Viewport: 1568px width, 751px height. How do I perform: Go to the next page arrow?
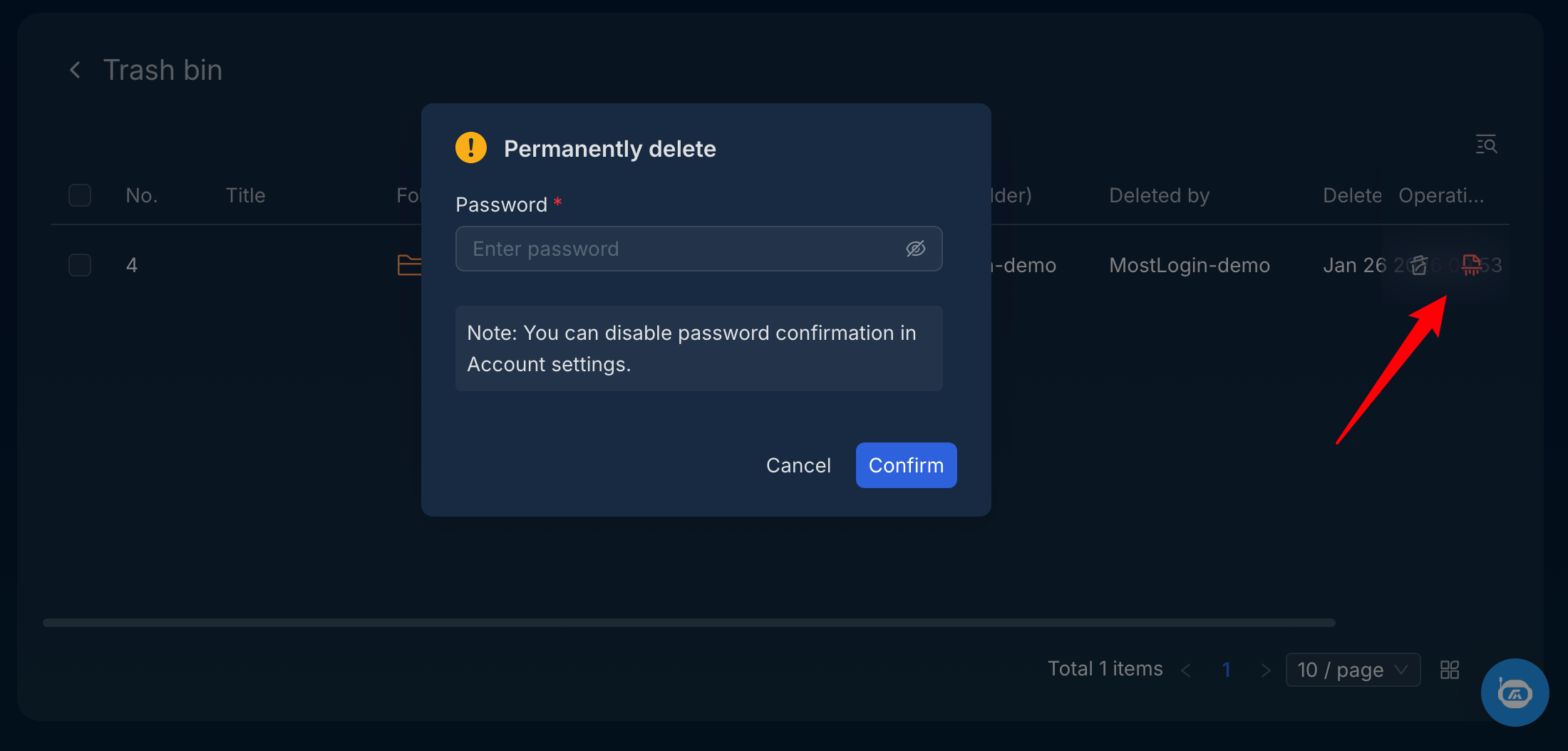click(x=1265, y=670)
